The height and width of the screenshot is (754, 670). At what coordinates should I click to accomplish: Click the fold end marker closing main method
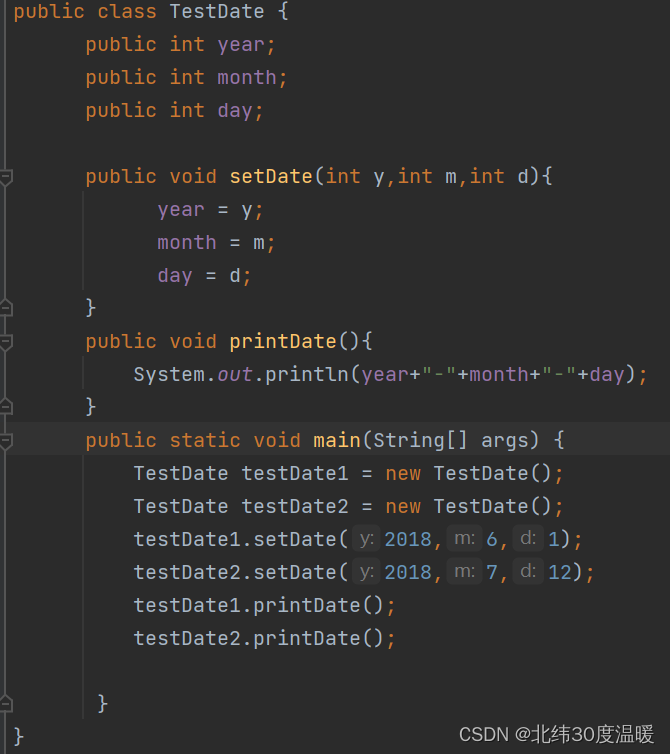(6, 703)
